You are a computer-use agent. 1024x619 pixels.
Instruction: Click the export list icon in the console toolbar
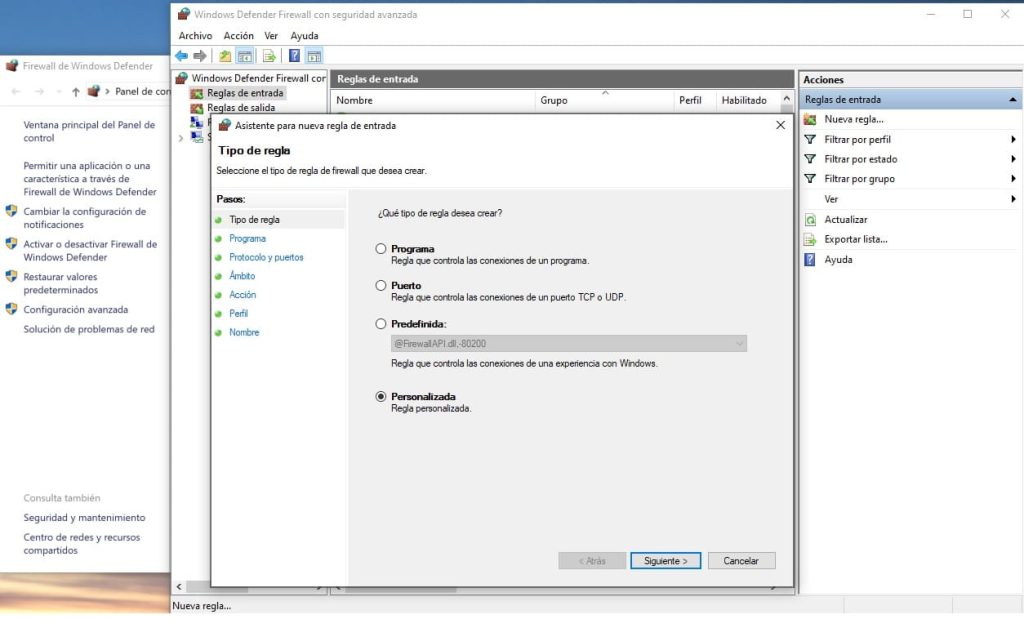tap(270, 56)
